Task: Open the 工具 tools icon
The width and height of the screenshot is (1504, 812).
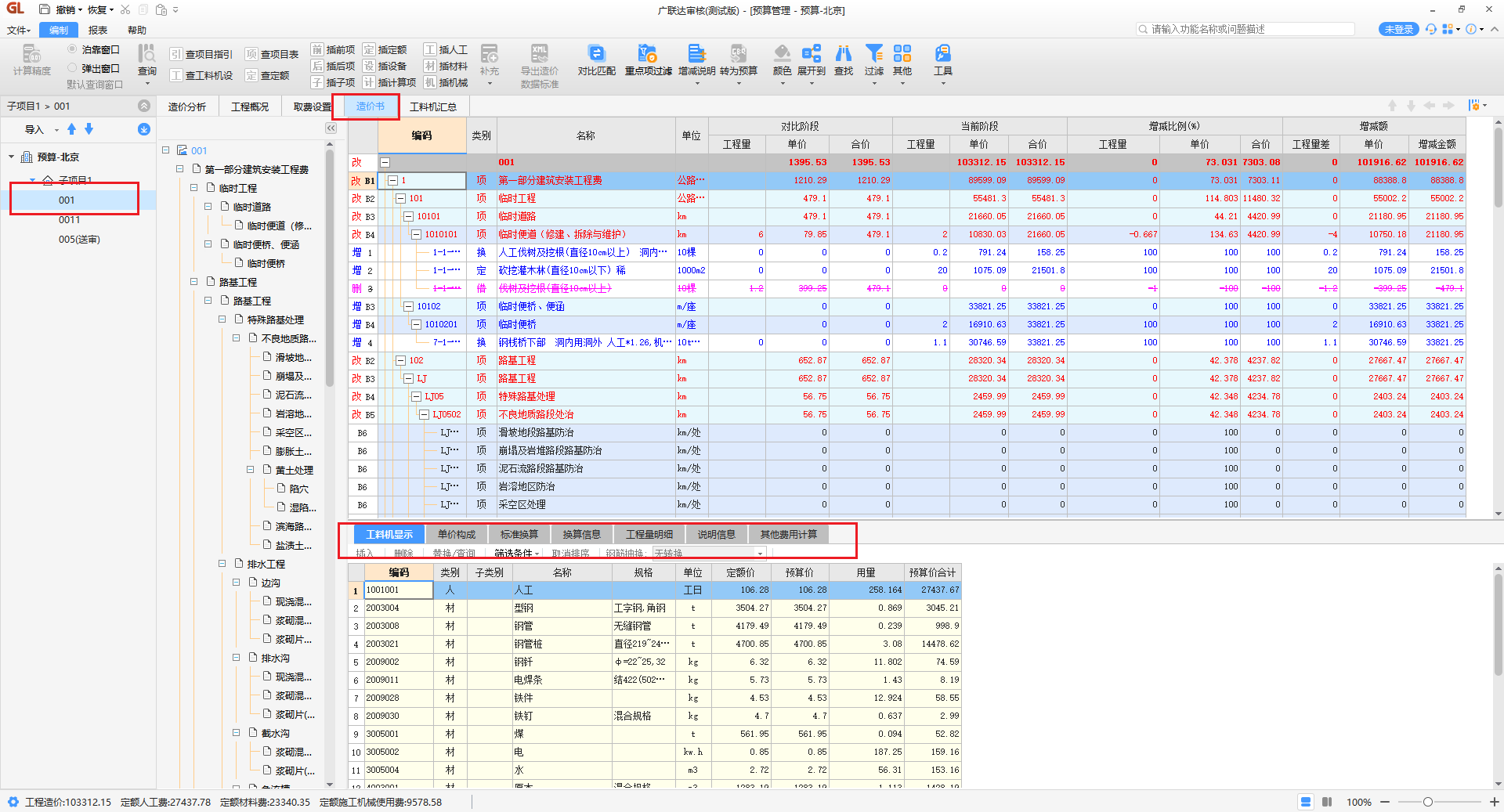Action: coord(943,53)
